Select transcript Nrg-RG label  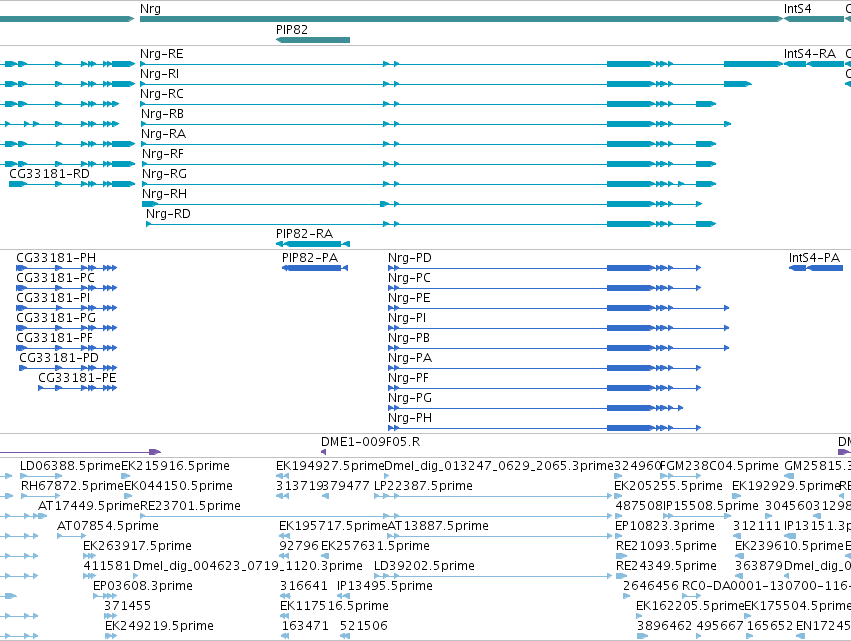coord(164,174)
